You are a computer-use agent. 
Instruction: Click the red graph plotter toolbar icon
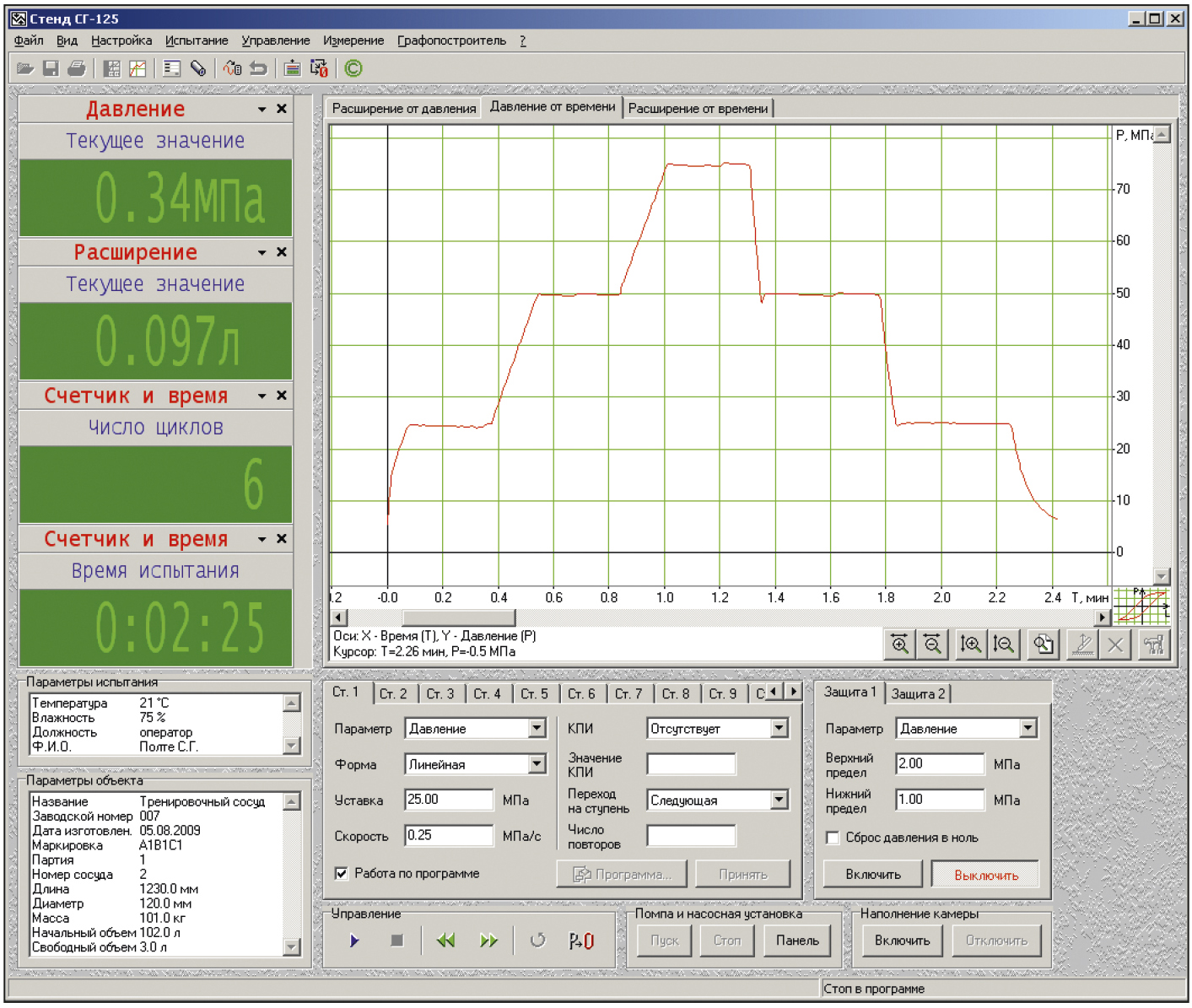[x=137, y=68]
